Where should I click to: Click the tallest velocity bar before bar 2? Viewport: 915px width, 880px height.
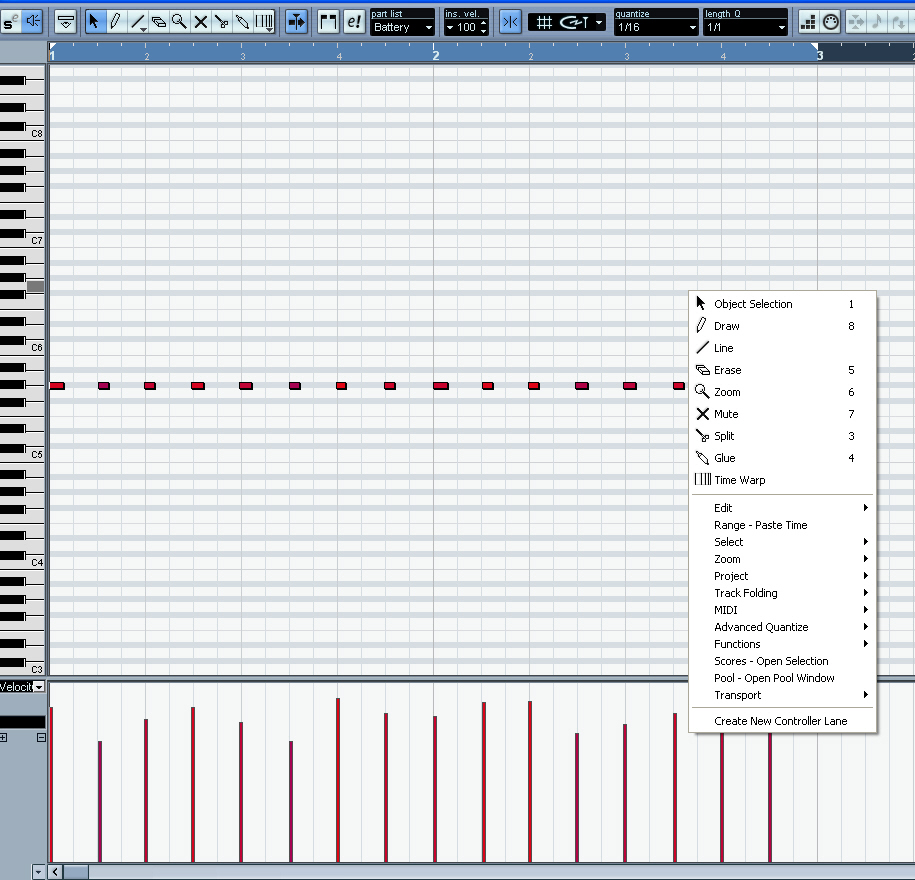tap(338, 780)
